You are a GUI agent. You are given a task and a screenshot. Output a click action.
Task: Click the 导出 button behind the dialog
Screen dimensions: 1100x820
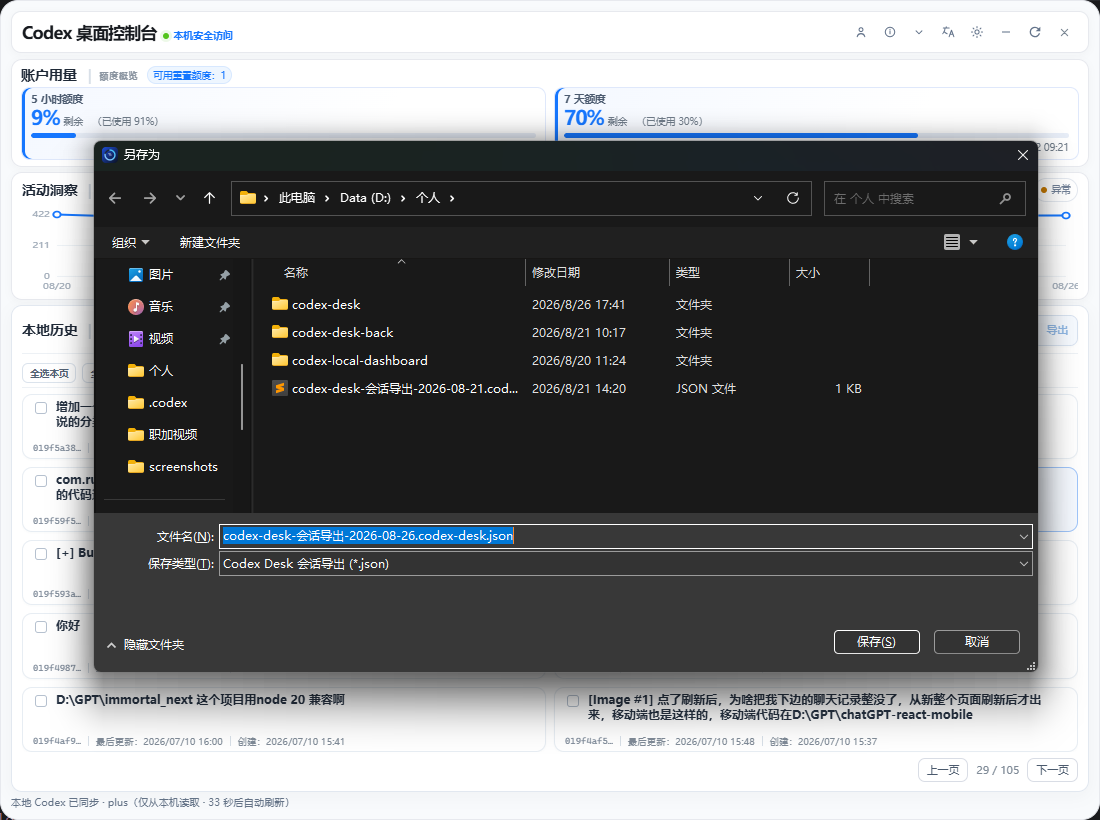(x=1057, y=330)
